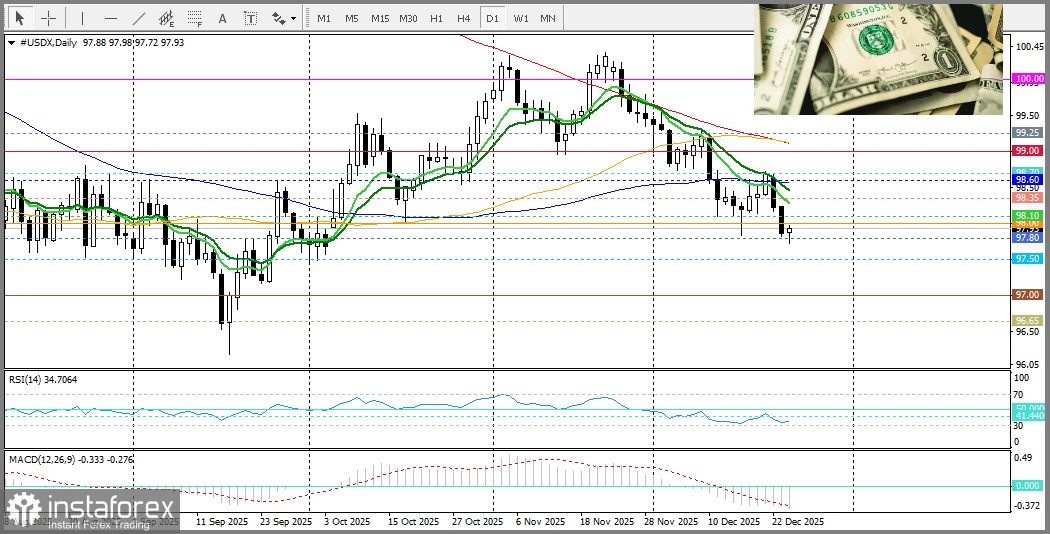Insert text with the A tool
Image resolution: width=1050 pixels, height=534 pixels.
222,18
